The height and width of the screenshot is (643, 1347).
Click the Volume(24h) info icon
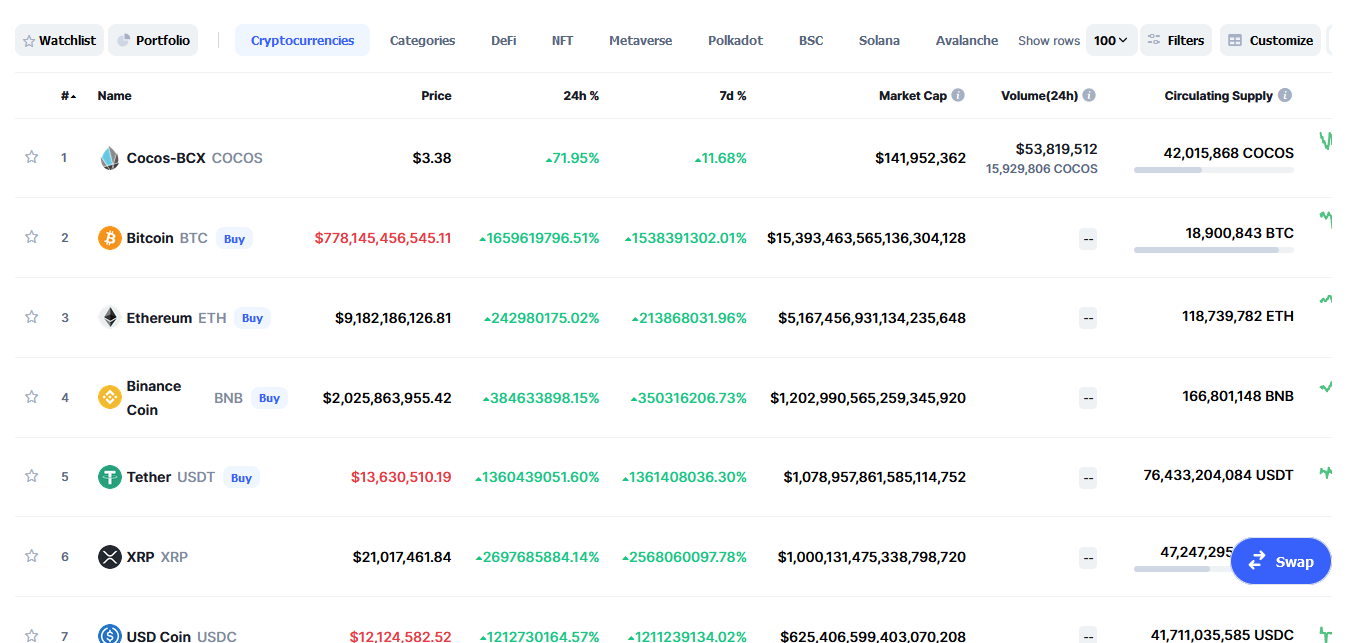pyautogui.click(x=1089, y=95)
